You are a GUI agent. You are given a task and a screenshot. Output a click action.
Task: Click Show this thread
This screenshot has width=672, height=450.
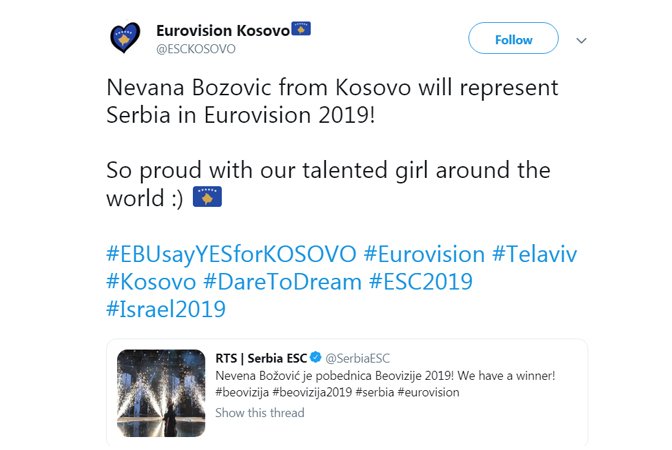pyautogui.click(x=260, y=412)
